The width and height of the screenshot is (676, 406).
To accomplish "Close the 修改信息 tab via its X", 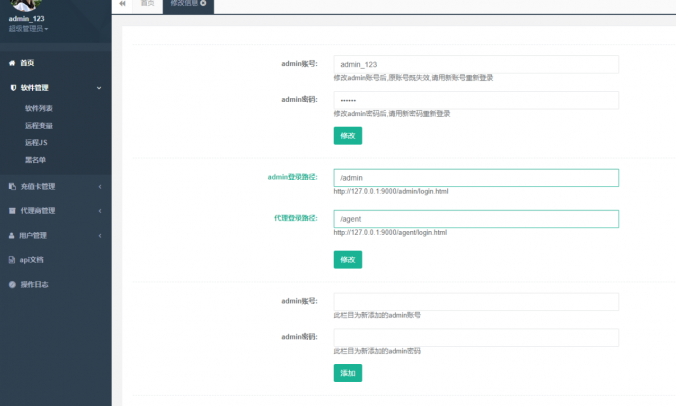I will (x=203, y=3).
